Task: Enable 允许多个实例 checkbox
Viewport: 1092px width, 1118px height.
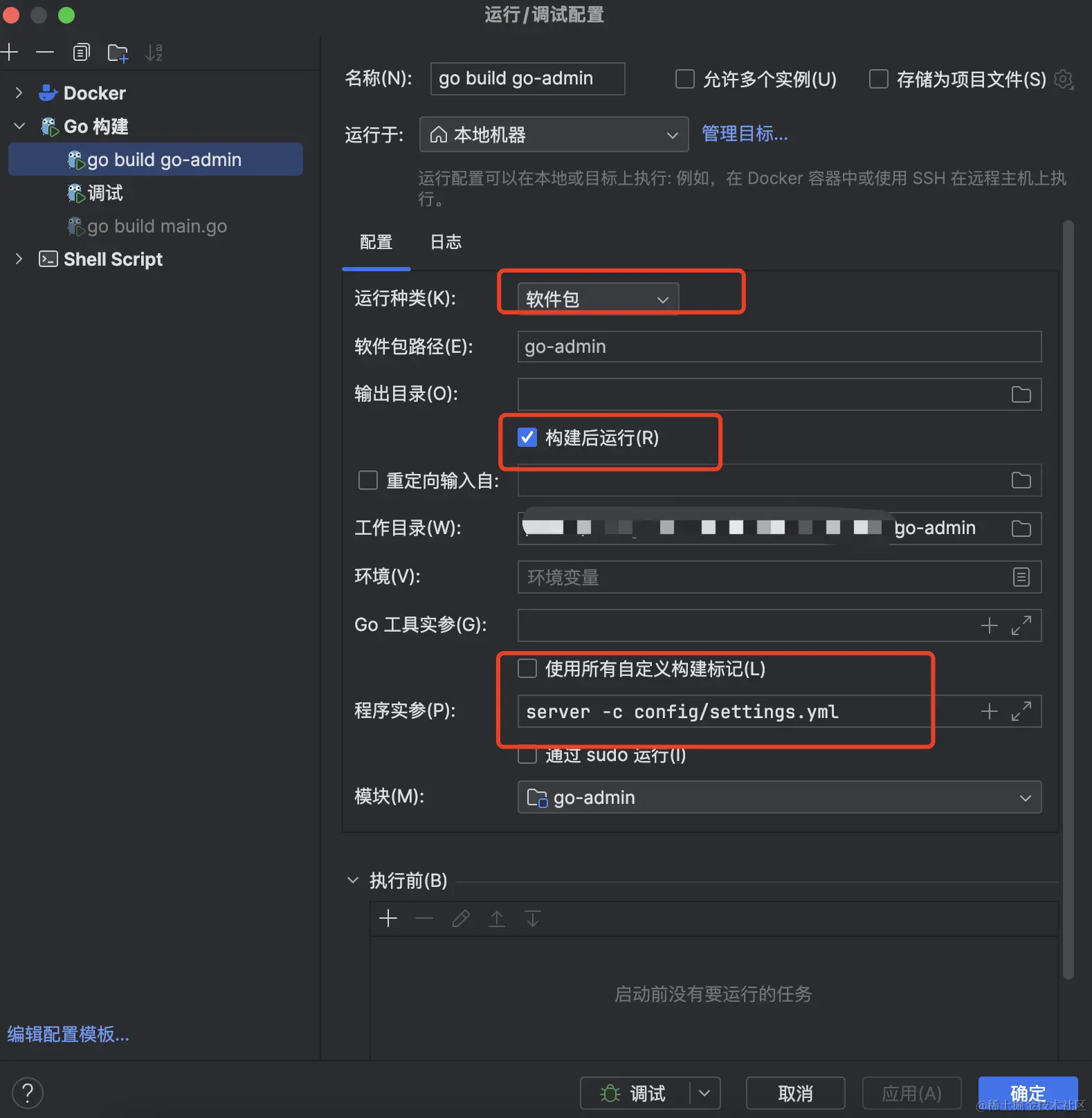Action: click(x=685, y=79)
